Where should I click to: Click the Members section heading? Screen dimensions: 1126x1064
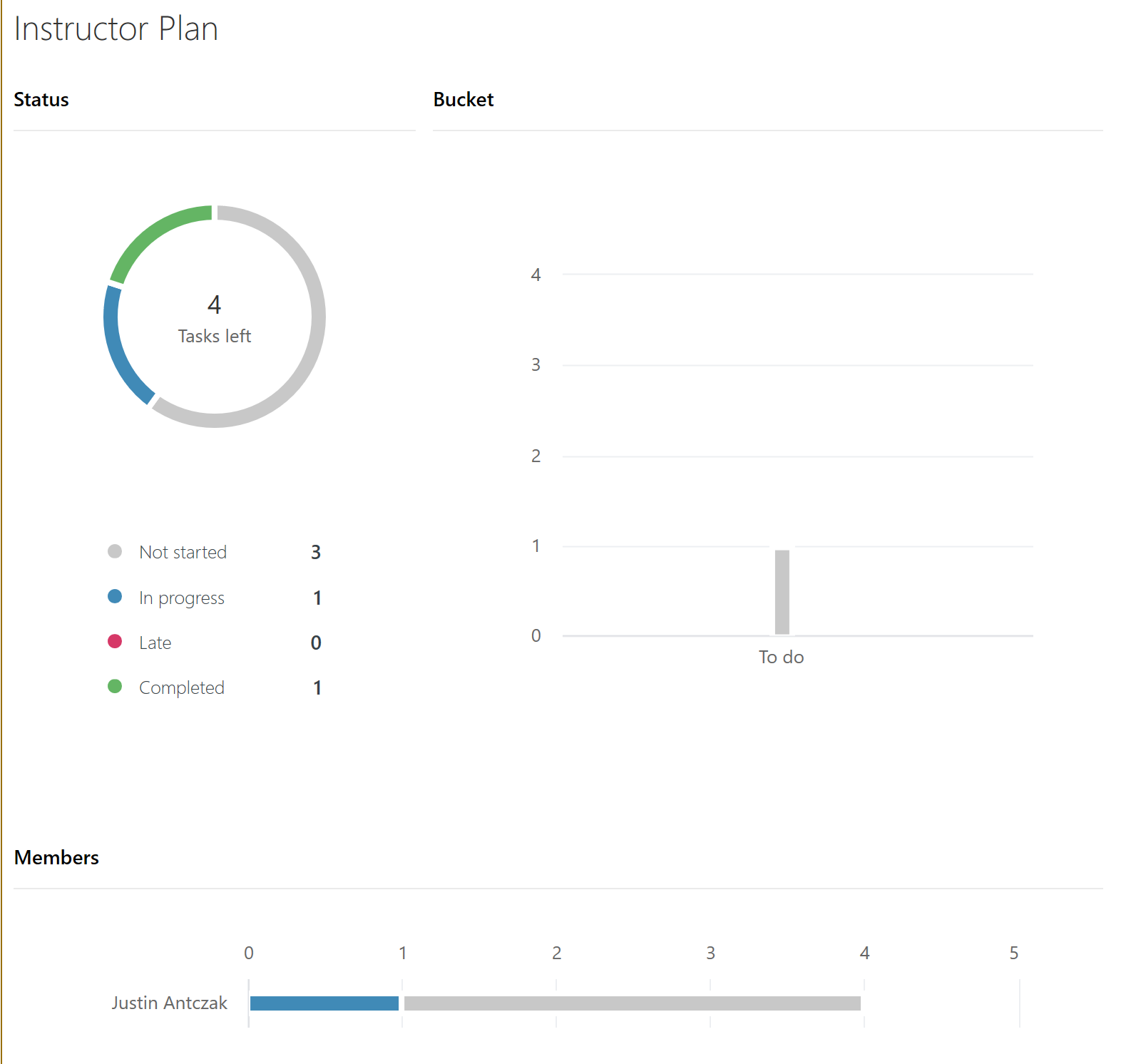[x=56, y=857]
